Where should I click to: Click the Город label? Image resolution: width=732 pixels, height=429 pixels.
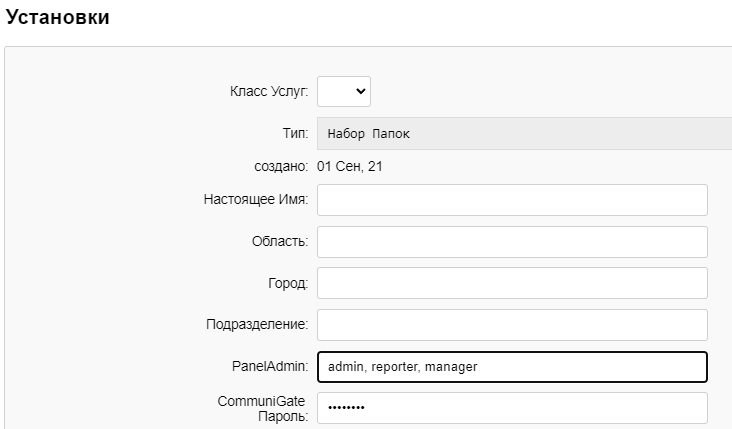[x=288, y=283]
